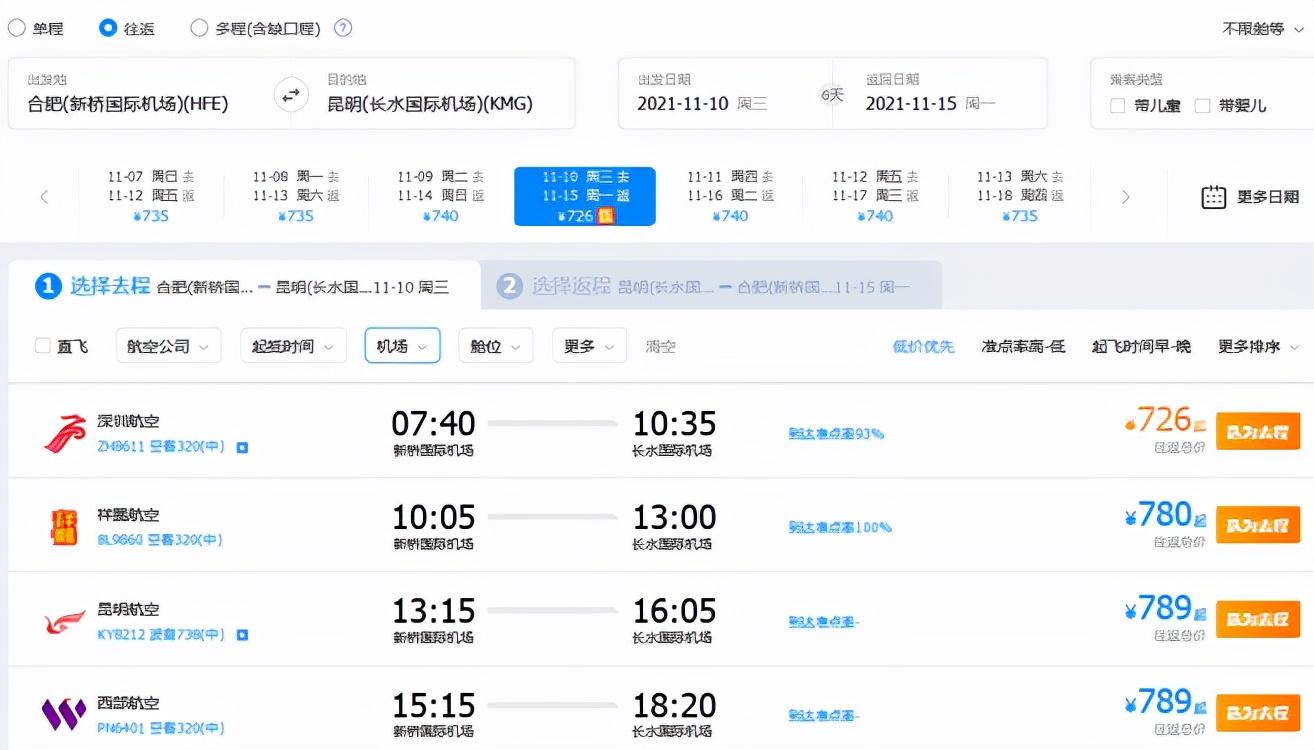Screen dimensions: 1314x750
Task: Select 11-07 to 11-12 date option ¥735
Action: [151, 196]
